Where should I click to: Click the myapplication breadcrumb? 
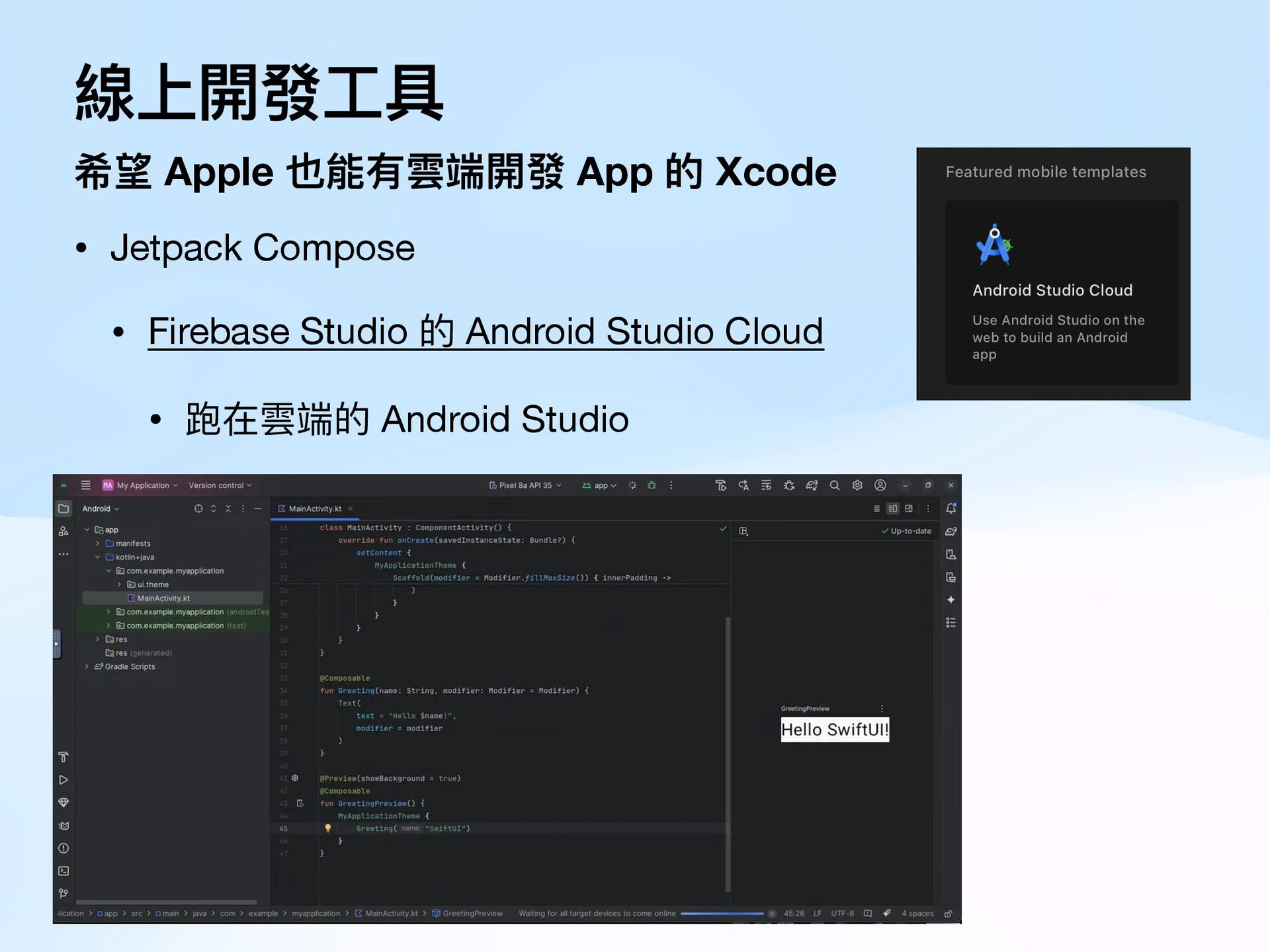[316, 914]
